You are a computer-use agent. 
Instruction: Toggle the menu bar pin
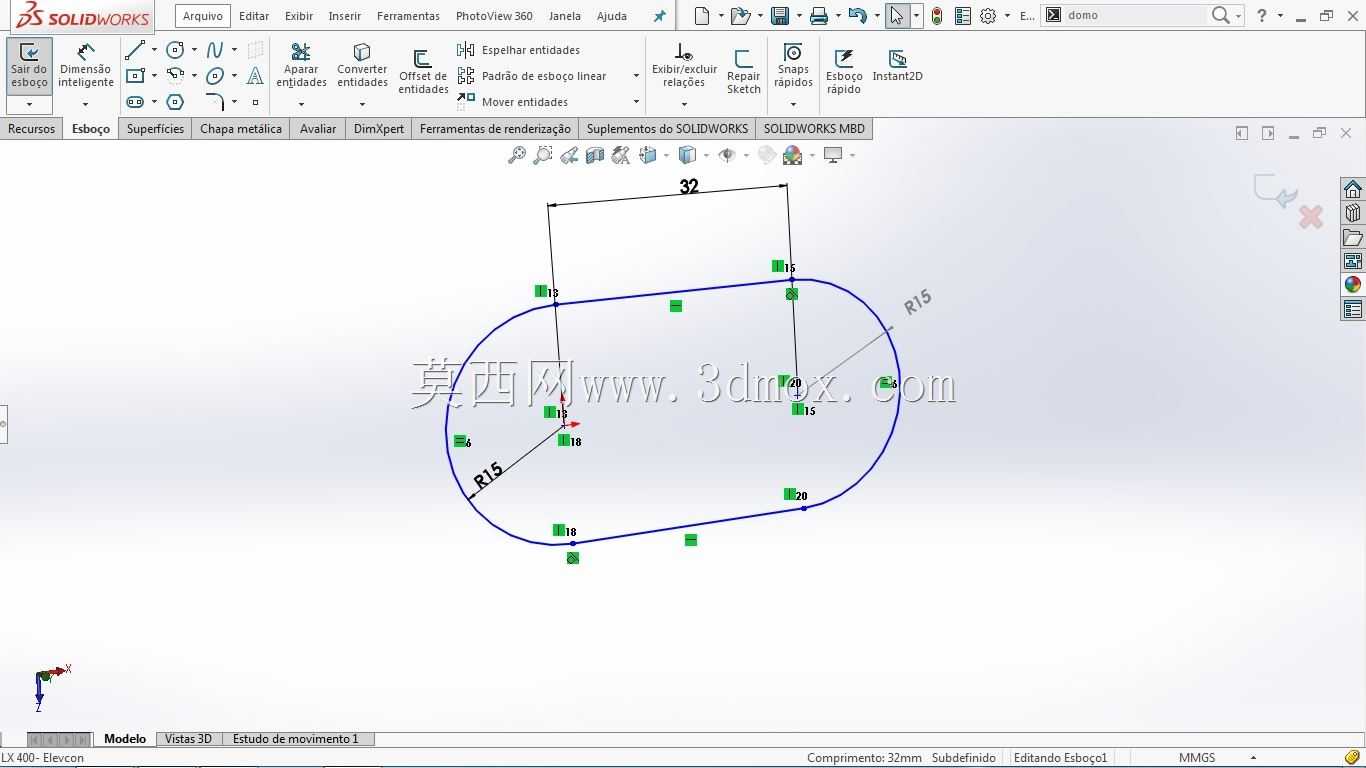tap(659, 16)
